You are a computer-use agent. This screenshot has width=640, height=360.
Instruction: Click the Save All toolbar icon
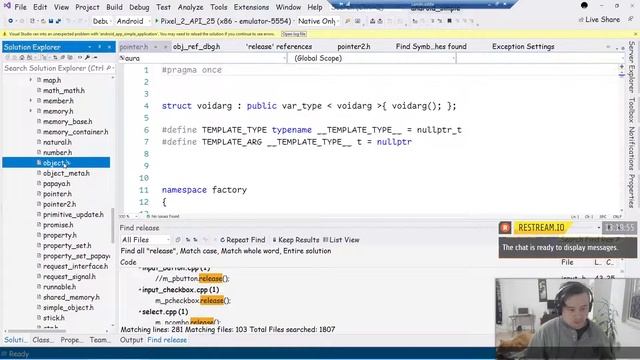(58, 21)
